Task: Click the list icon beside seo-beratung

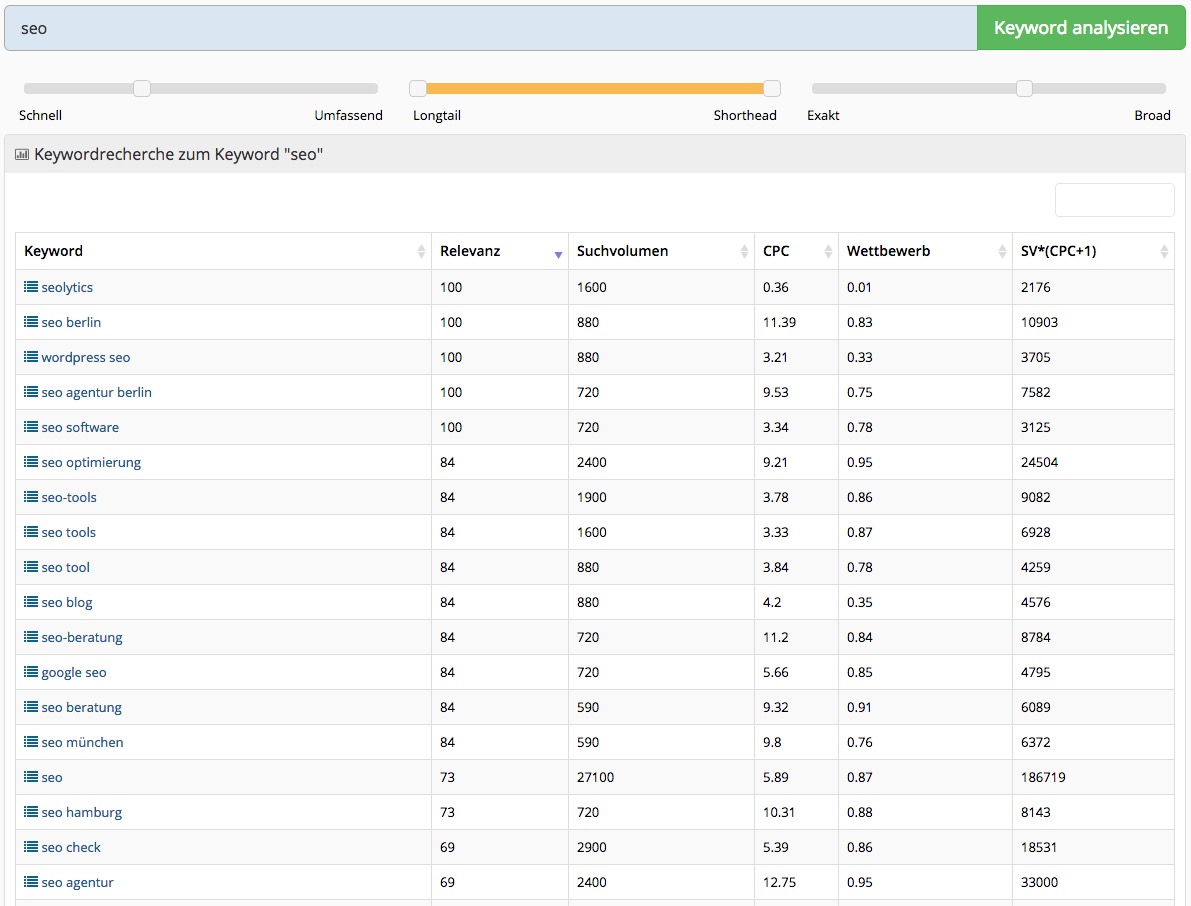Action: coord(30,636)
